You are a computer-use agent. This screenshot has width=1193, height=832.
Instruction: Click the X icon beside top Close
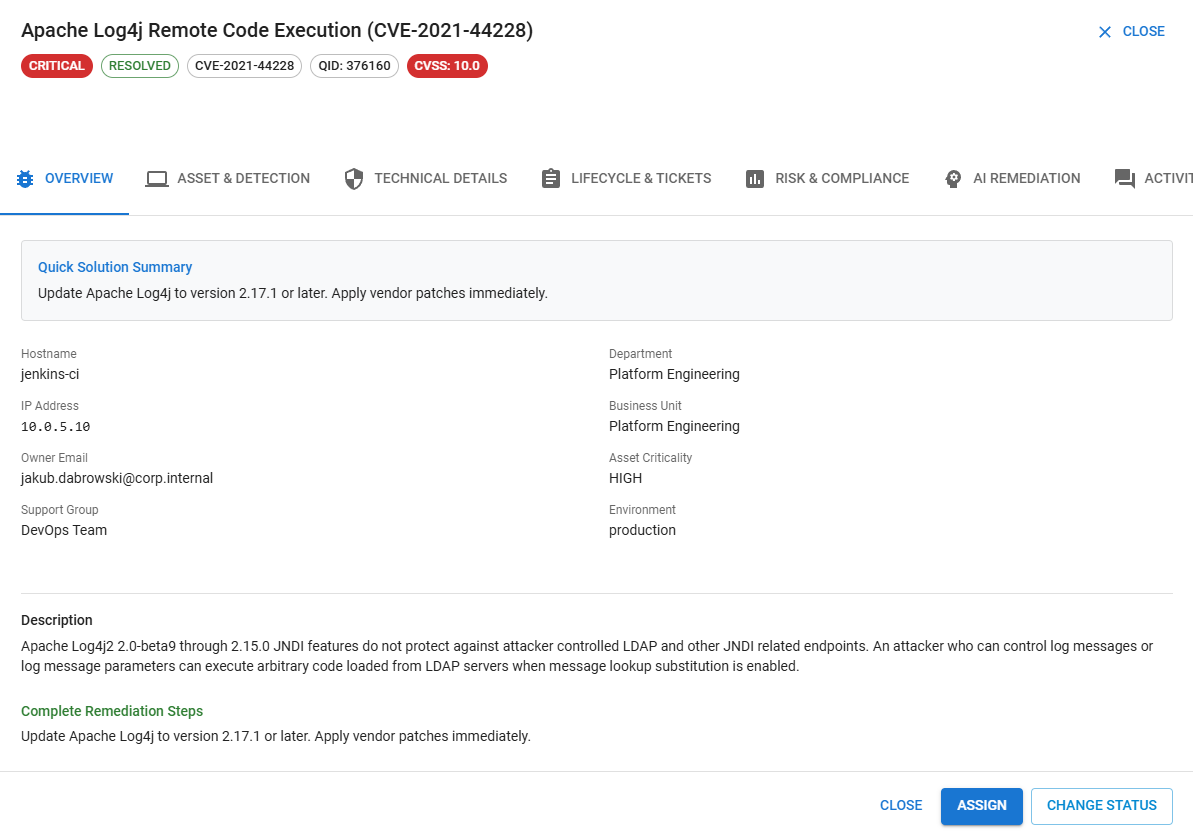point(1105,32)
